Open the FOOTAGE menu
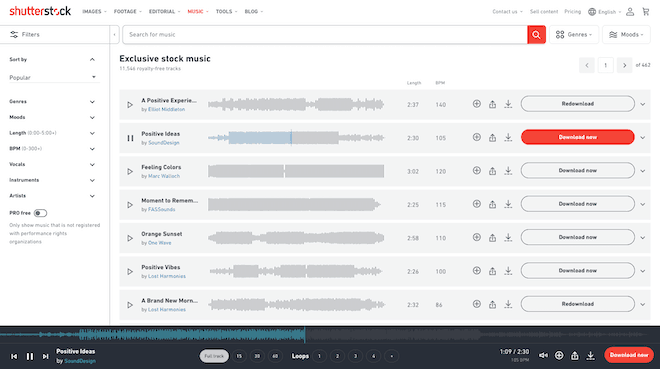 [128, 12]
